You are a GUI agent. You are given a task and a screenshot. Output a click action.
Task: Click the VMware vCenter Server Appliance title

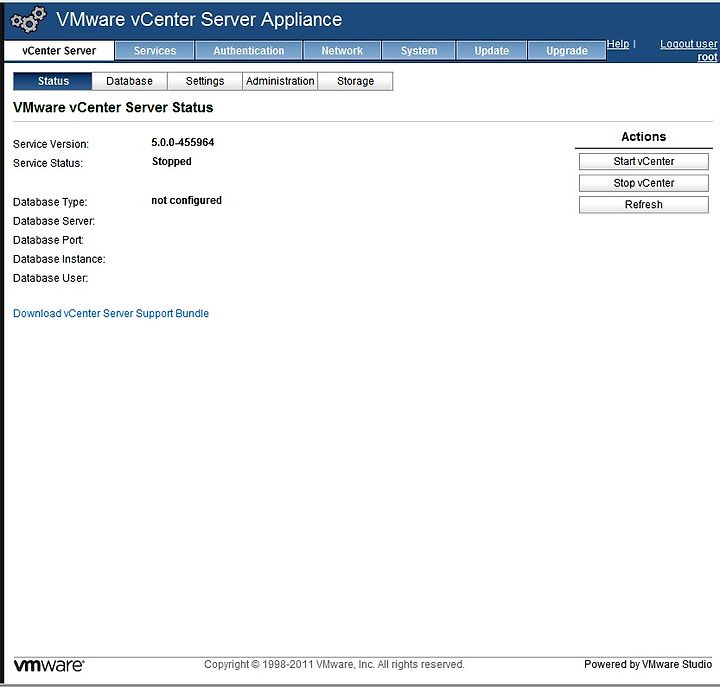(199, 19)
